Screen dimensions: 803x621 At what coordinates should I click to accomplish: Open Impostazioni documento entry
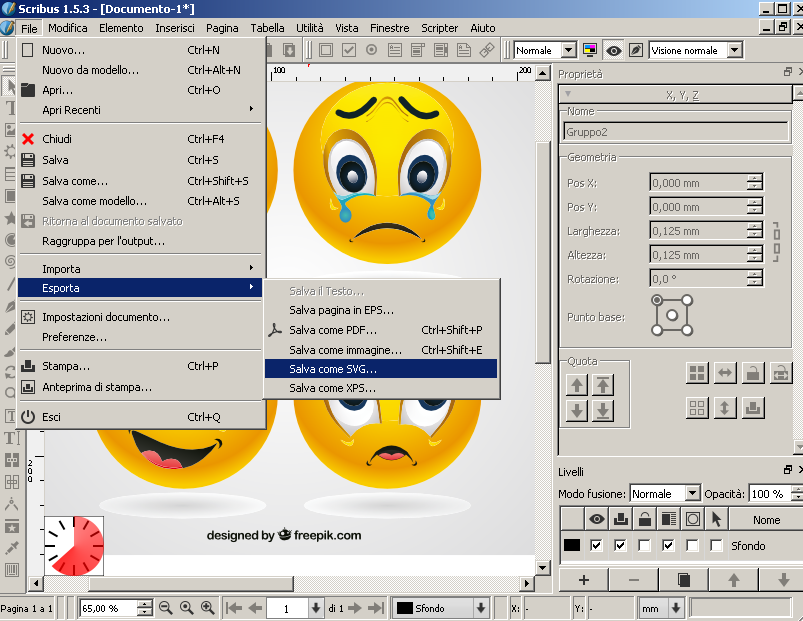(x=140, y=317)
